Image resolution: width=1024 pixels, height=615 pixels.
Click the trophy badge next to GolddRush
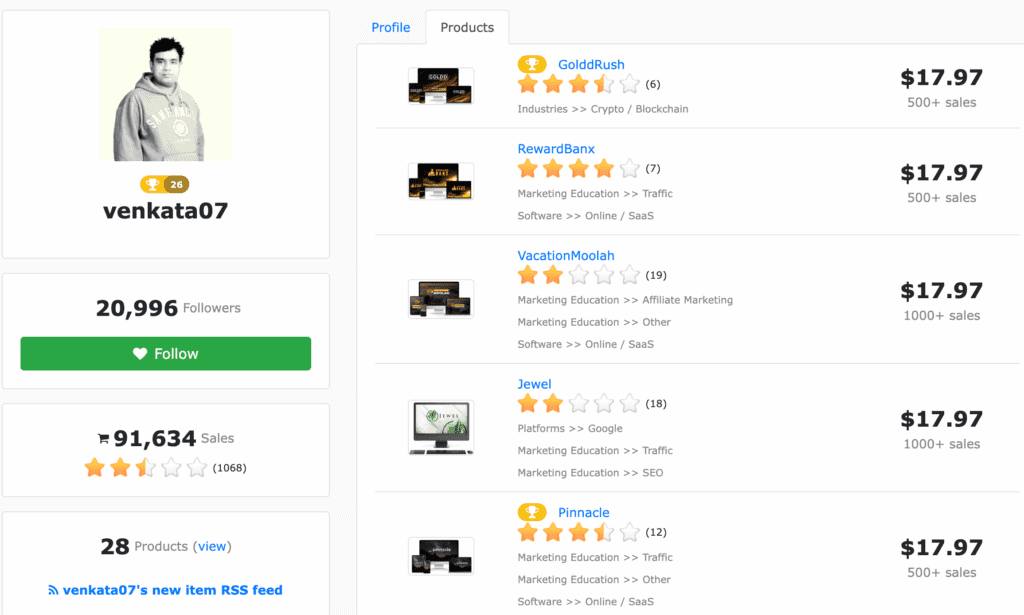pyautogui.click(x=533, y=63)
